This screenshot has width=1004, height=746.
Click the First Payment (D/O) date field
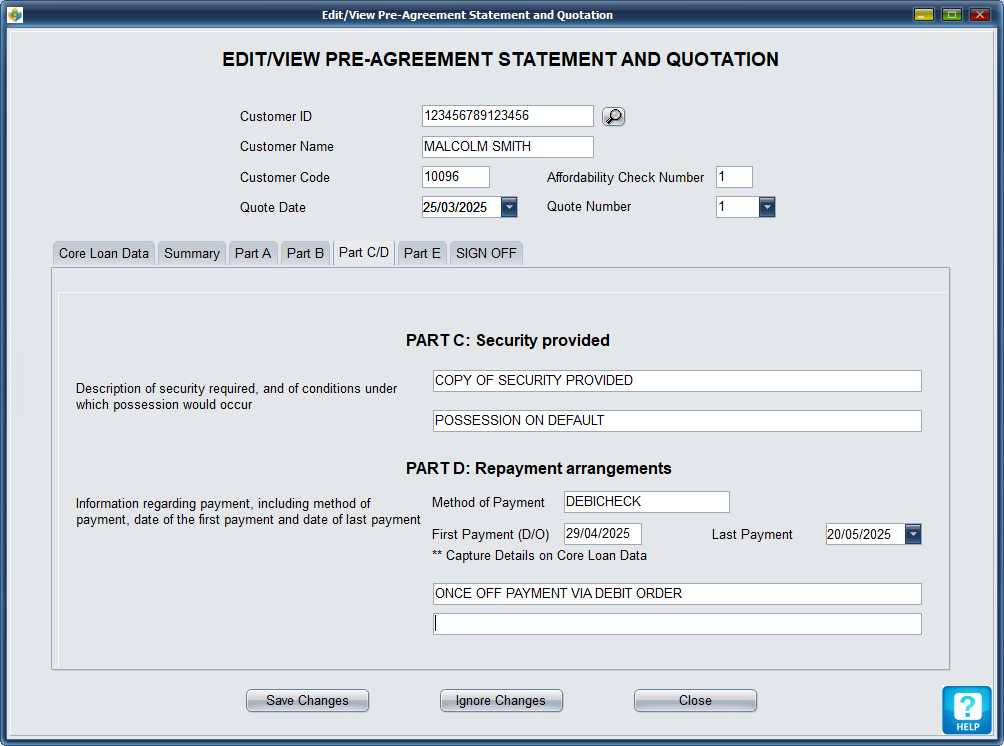pos(602,534)
